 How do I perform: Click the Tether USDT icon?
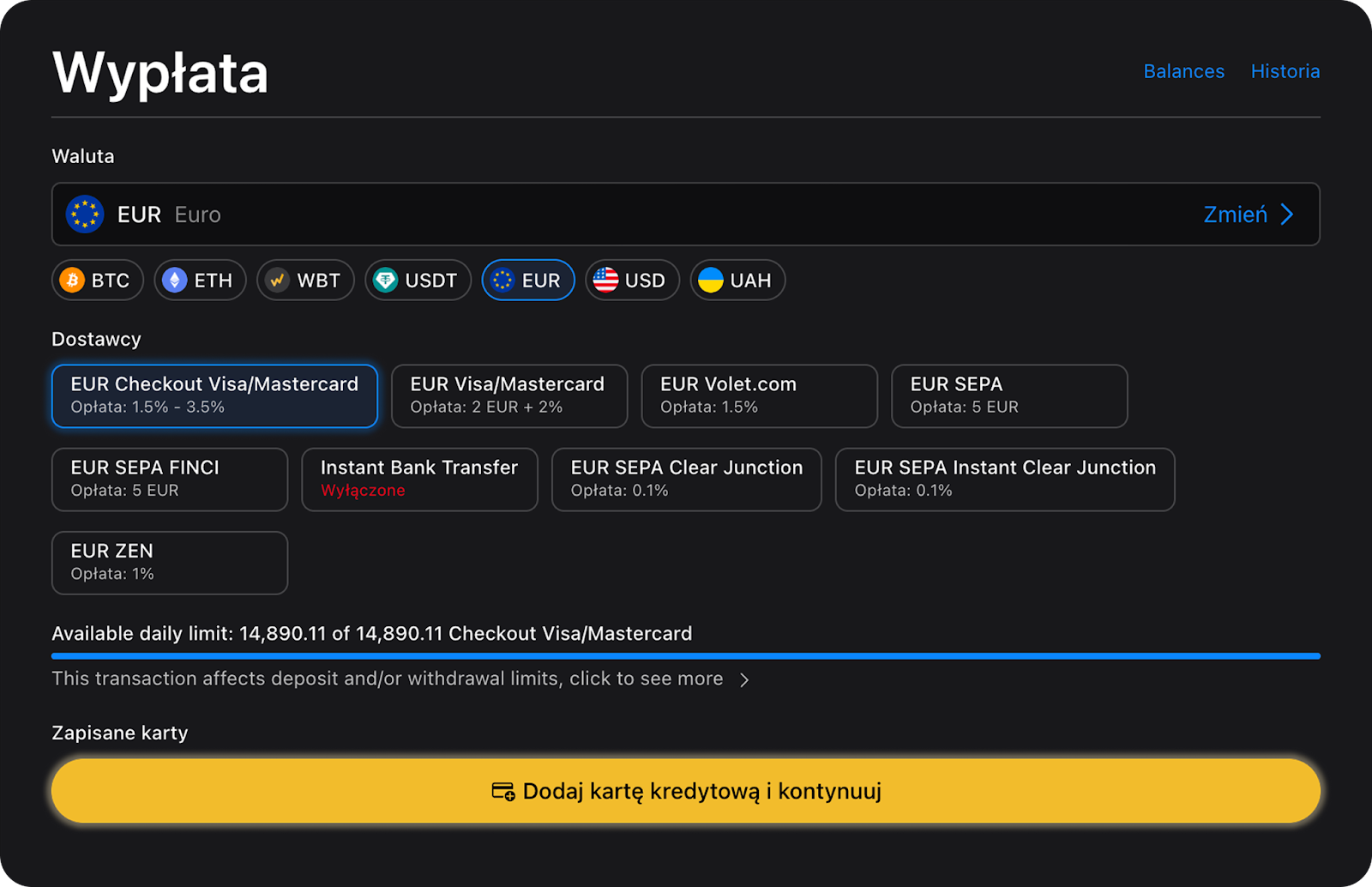386,281
